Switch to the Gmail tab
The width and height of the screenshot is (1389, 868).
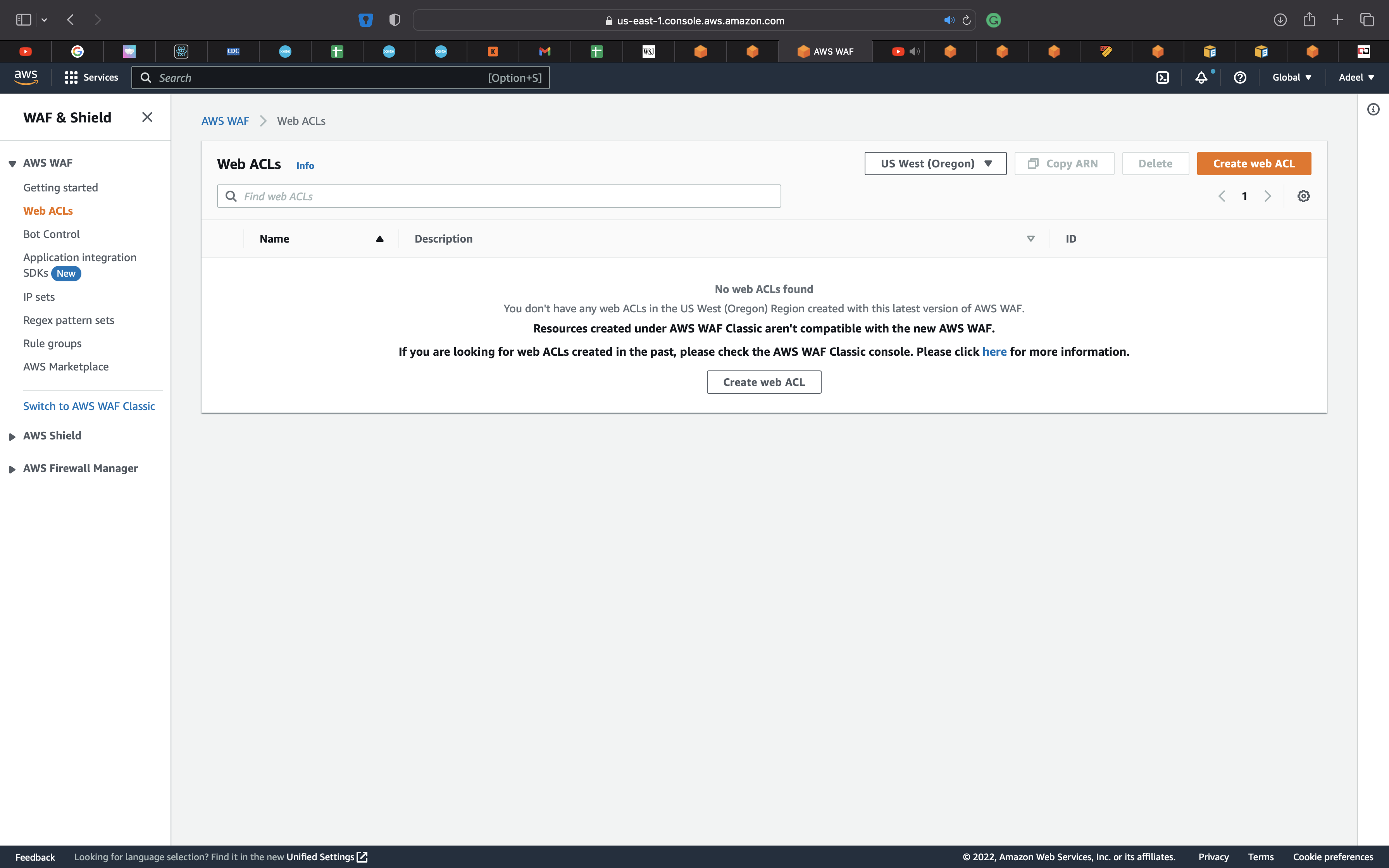545,52
